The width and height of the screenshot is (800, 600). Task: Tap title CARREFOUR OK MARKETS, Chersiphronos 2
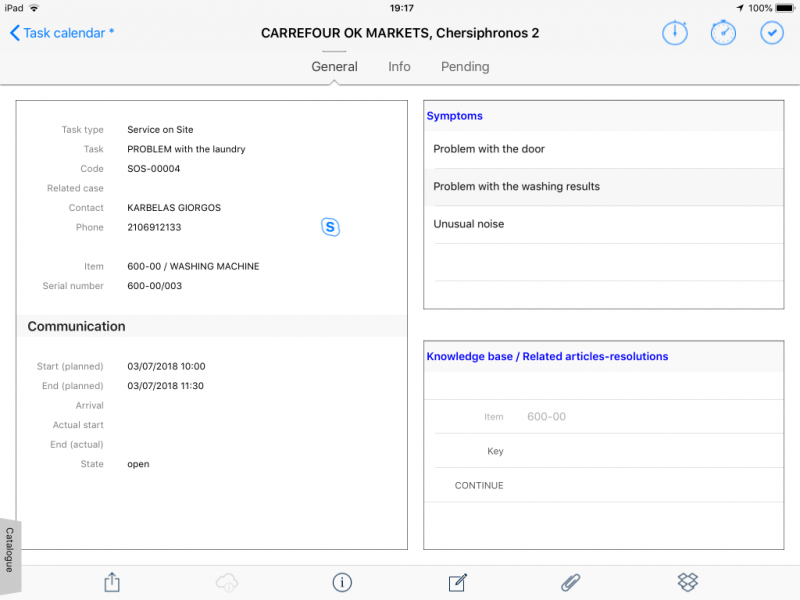point(400,33)
